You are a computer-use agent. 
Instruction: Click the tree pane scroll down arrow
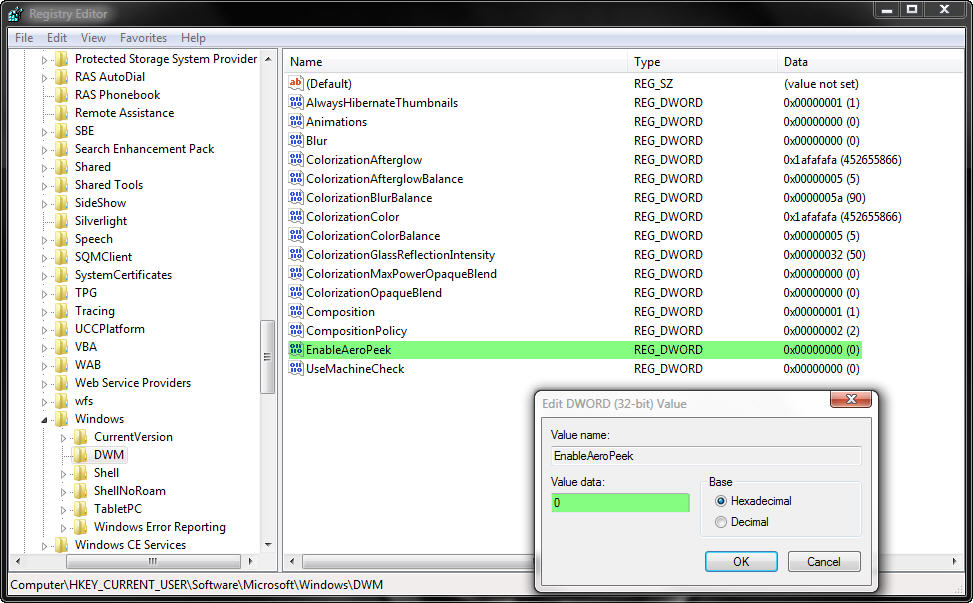click(x=268, y=545)
